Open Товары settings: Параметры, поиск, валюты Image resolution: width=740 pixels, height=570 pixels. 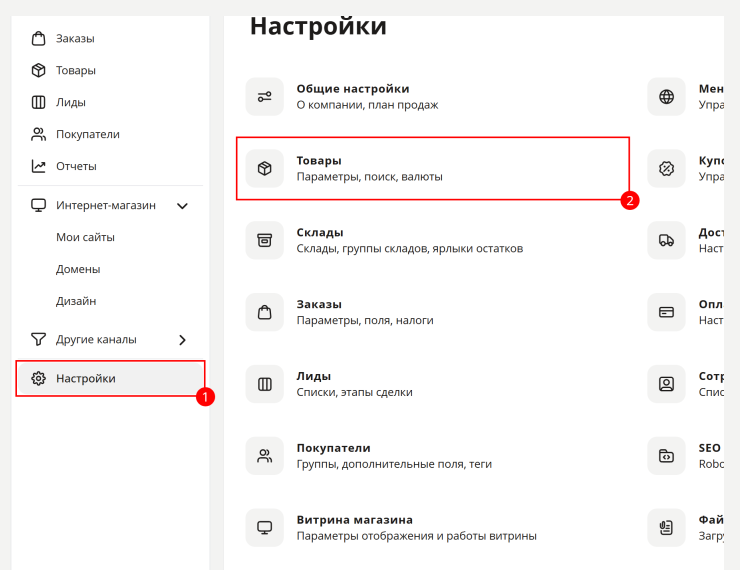click(x=433, y=168)
